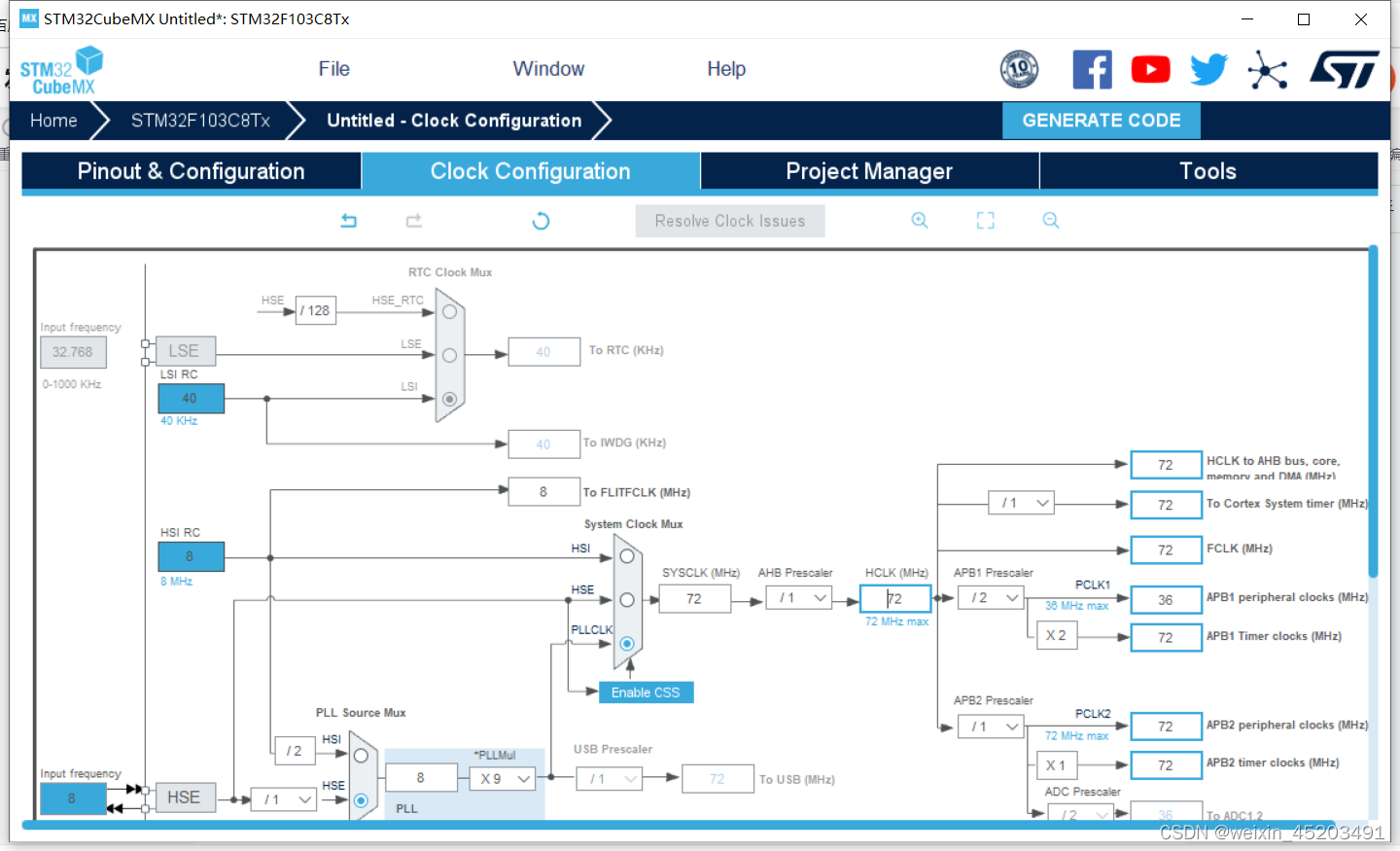The image size is (1400, 851).
Task: Open the USB Prescaler dropdown
Action: pyautogui.click(x=609, y=779)
